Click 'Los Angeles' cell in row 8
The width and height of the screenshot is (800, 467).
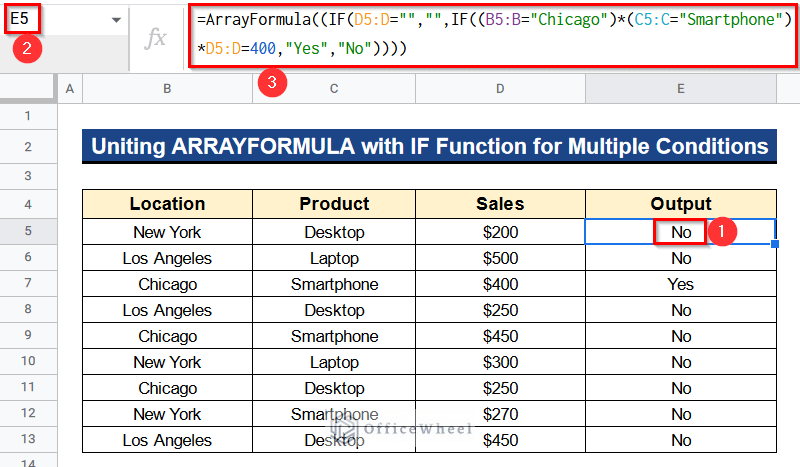(x=167, y=310)
